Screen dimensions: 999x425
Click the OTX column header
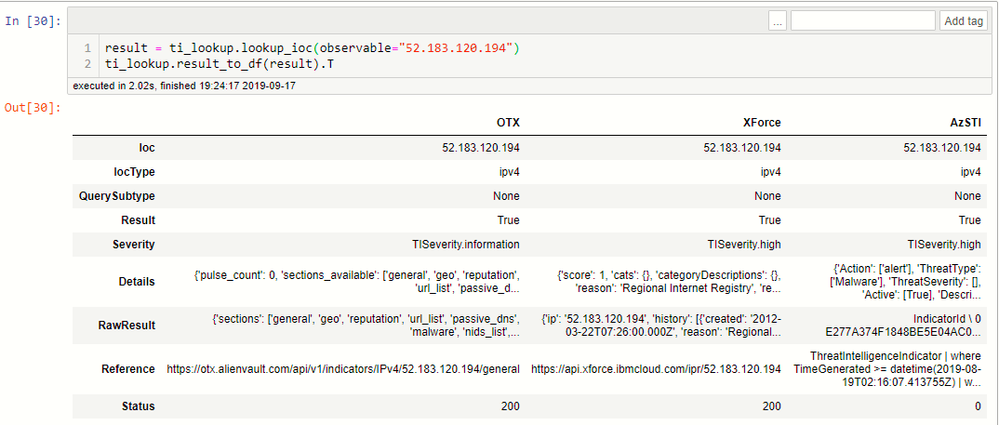pyautogui.click(x=508, y=122)
